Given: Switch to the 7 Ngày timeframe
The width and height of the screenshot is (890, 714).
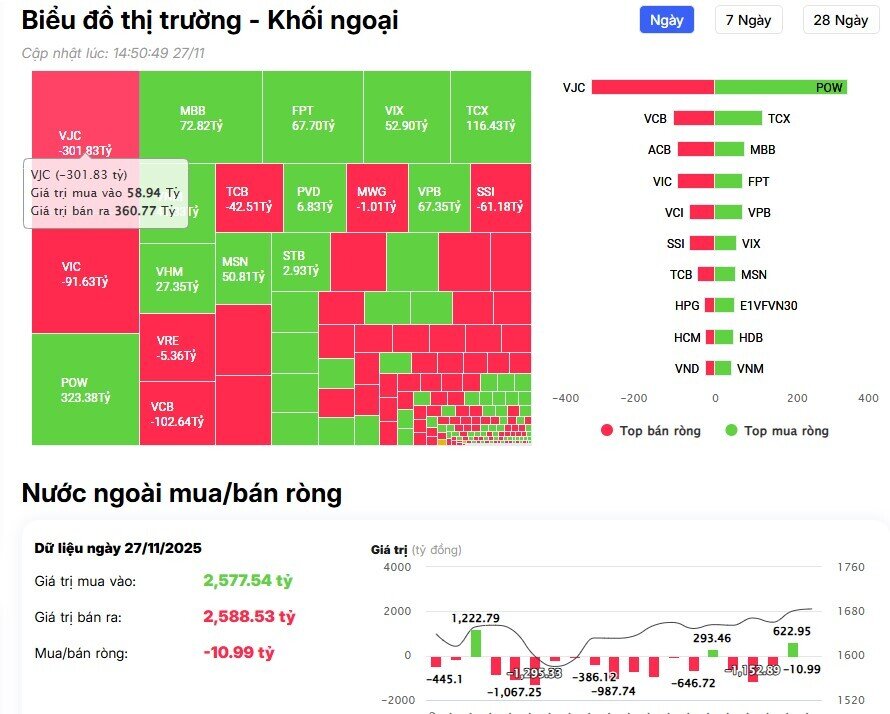Looking at the screenshot, I should 748,20.
